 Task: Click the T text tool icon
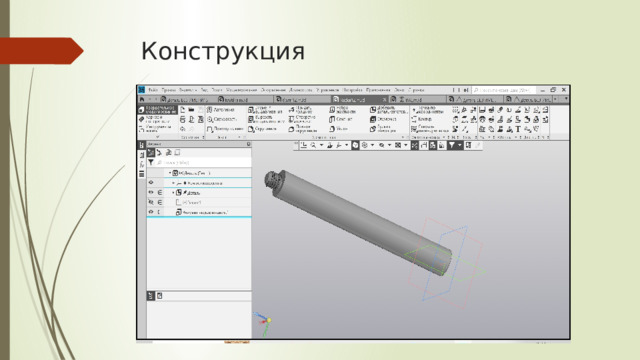tap(518, 129)
